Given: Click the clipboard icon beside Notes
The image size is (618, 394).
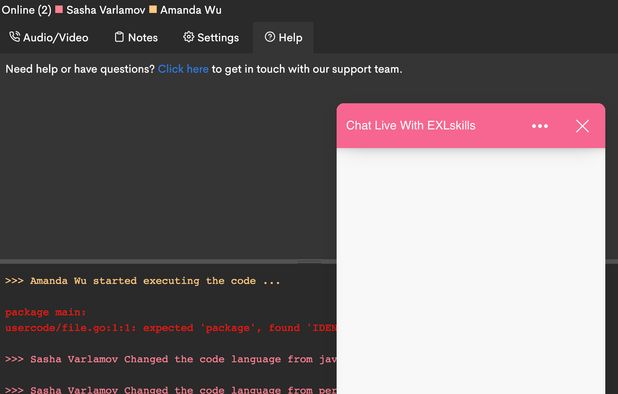Looking at the screenshot, I should (x=119, y=37).
